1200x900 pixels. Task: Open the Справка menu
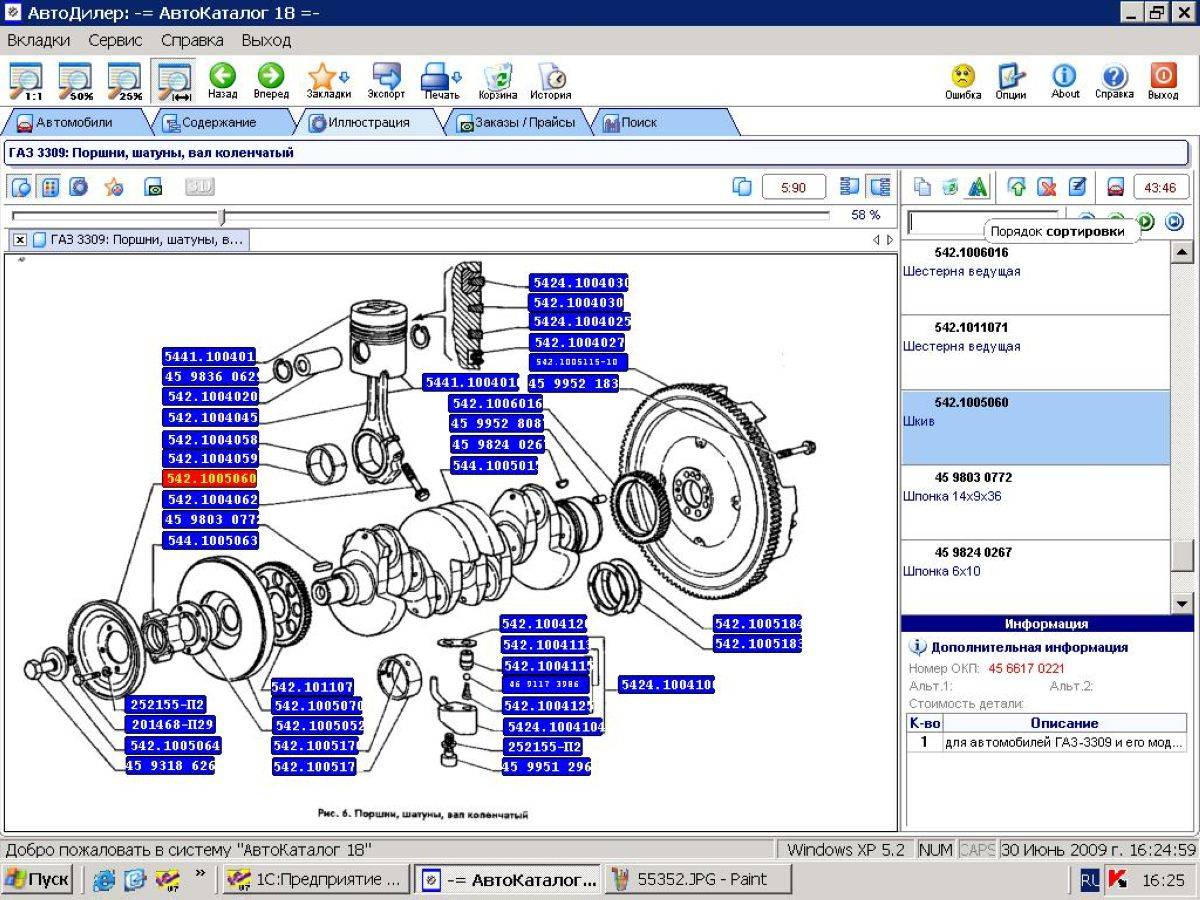(x=192, y=40)
